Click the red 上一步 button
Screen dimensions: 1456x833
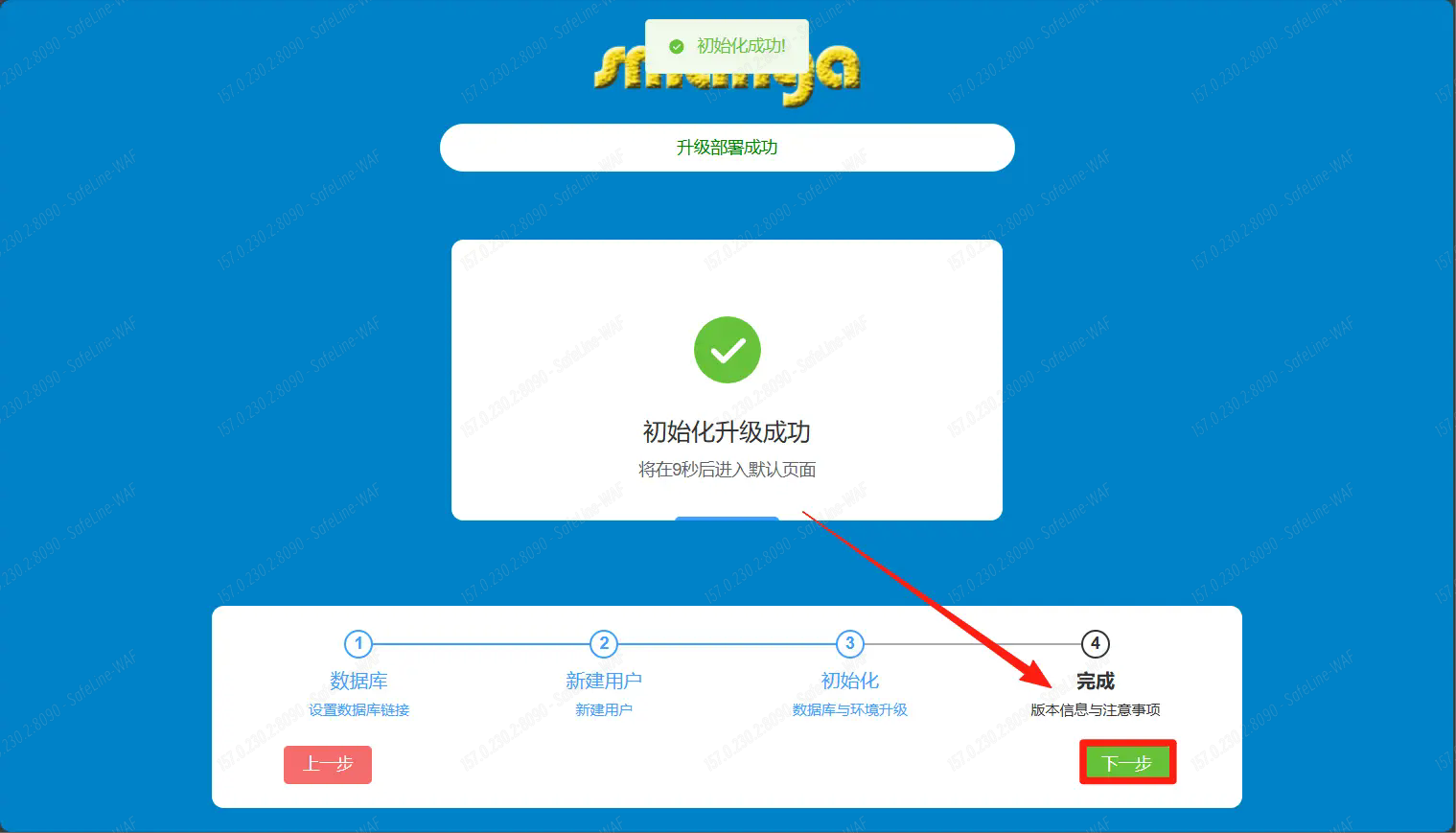(328, 764)
